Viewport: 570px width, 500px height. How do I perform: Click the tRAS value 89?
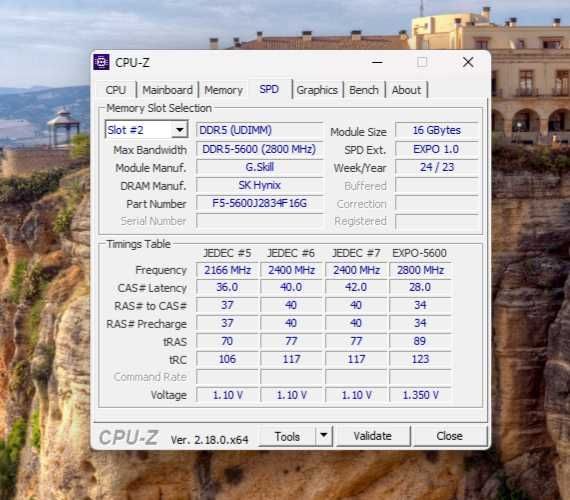coord(420,341)
